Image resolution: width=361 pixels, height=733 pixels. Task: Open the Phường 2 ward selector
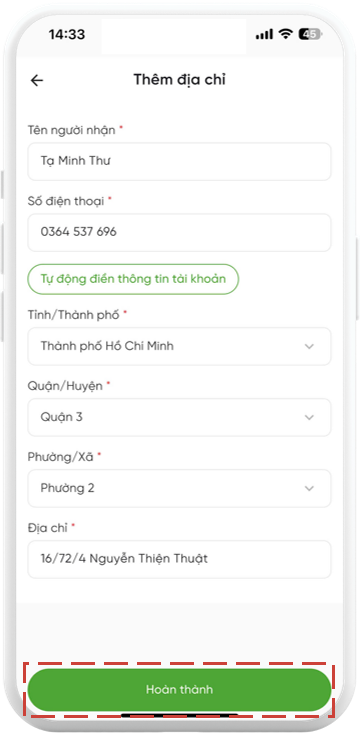[180, 489]
